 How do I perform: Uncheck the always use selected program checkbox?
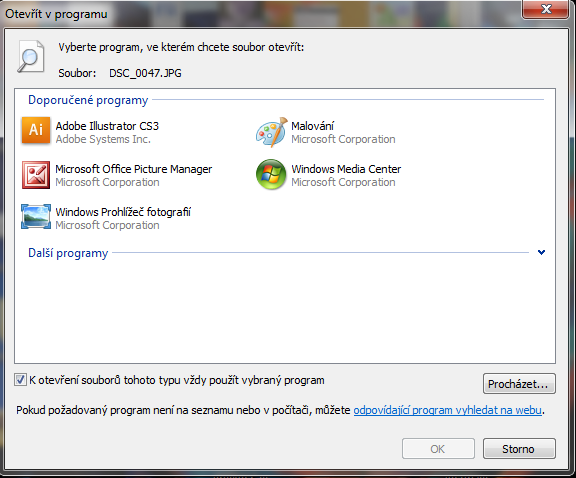pos(20,380)
